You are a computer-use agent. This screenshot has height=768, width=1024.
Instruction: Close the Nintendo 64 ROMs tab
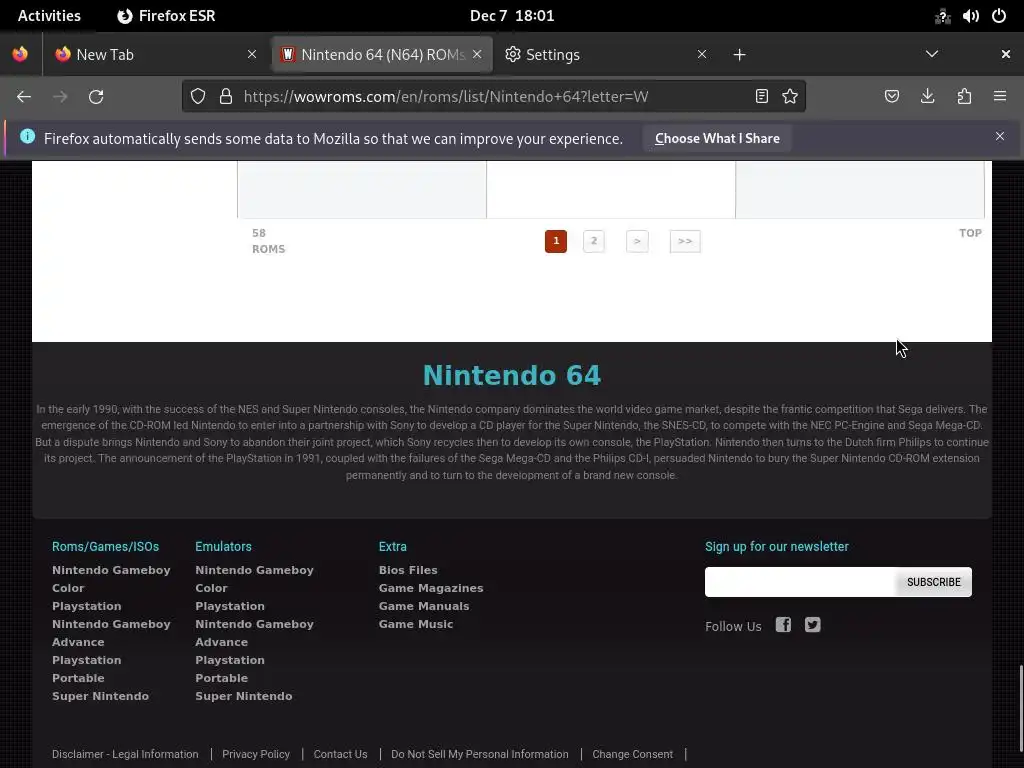point(477,54)
